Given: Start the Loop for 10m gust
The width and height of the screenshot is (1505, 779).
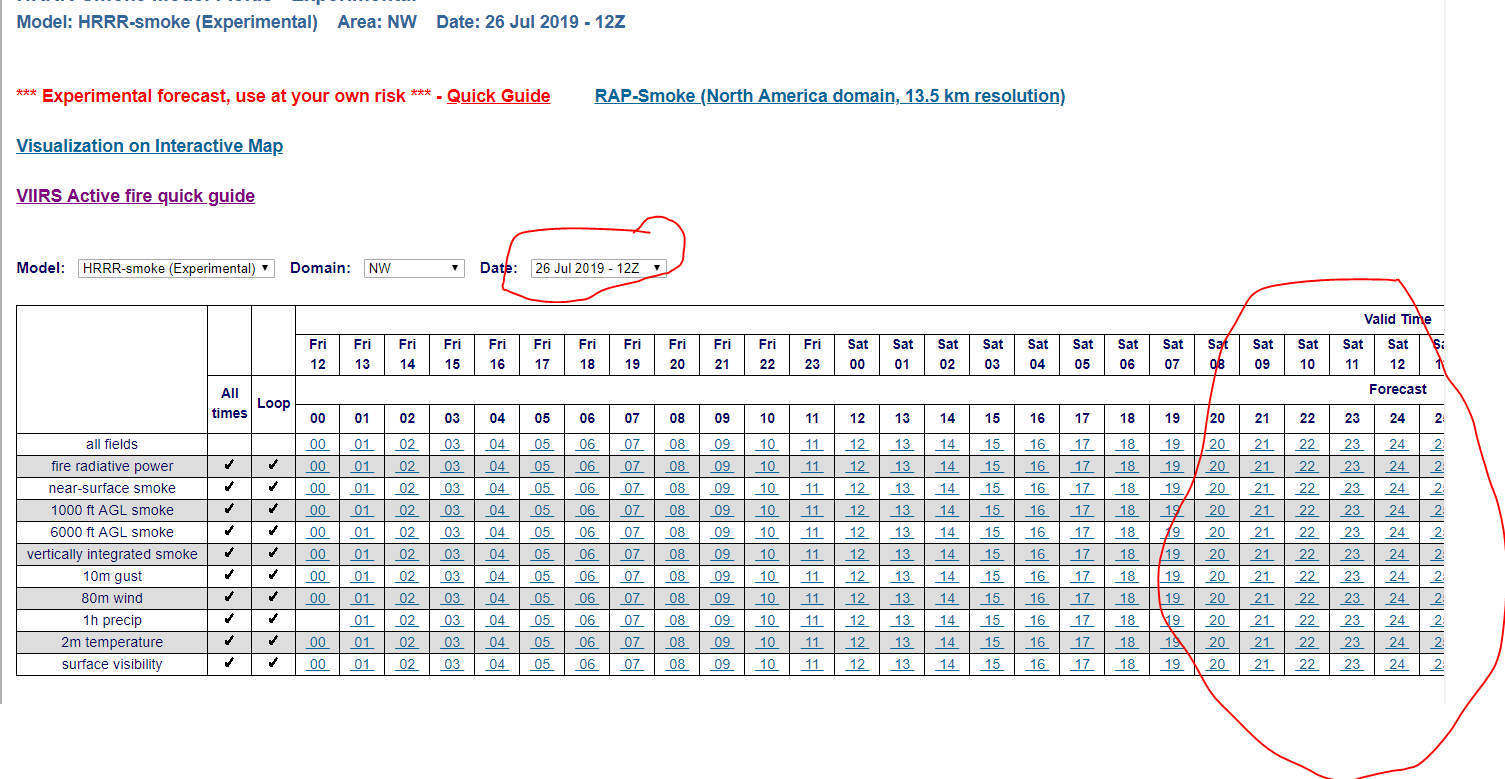Looking at the screenshot, I should point(273,576).
